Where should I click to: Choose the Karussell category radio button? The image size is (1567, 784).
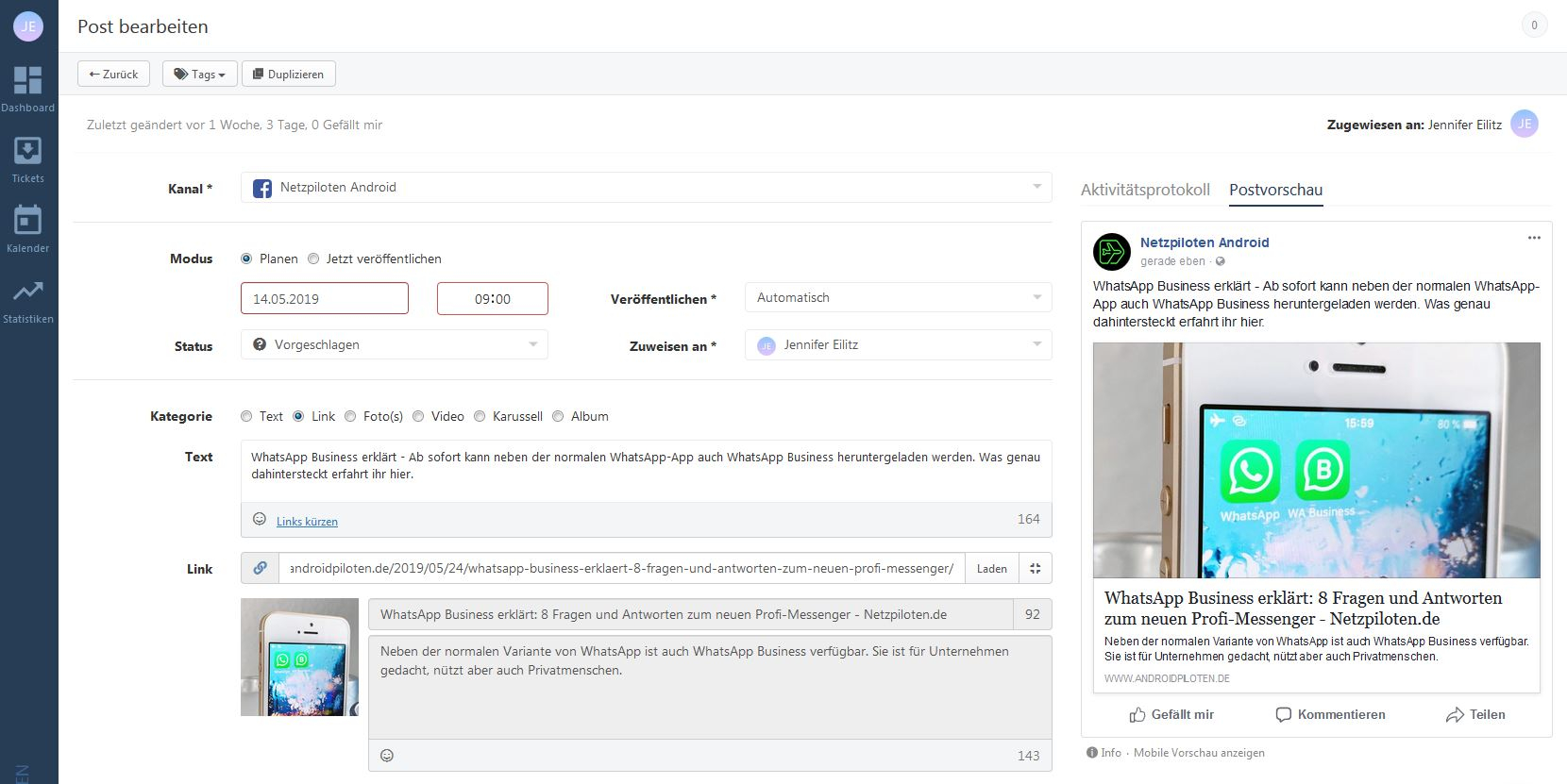pyautogui.click(x=480, y=416)
